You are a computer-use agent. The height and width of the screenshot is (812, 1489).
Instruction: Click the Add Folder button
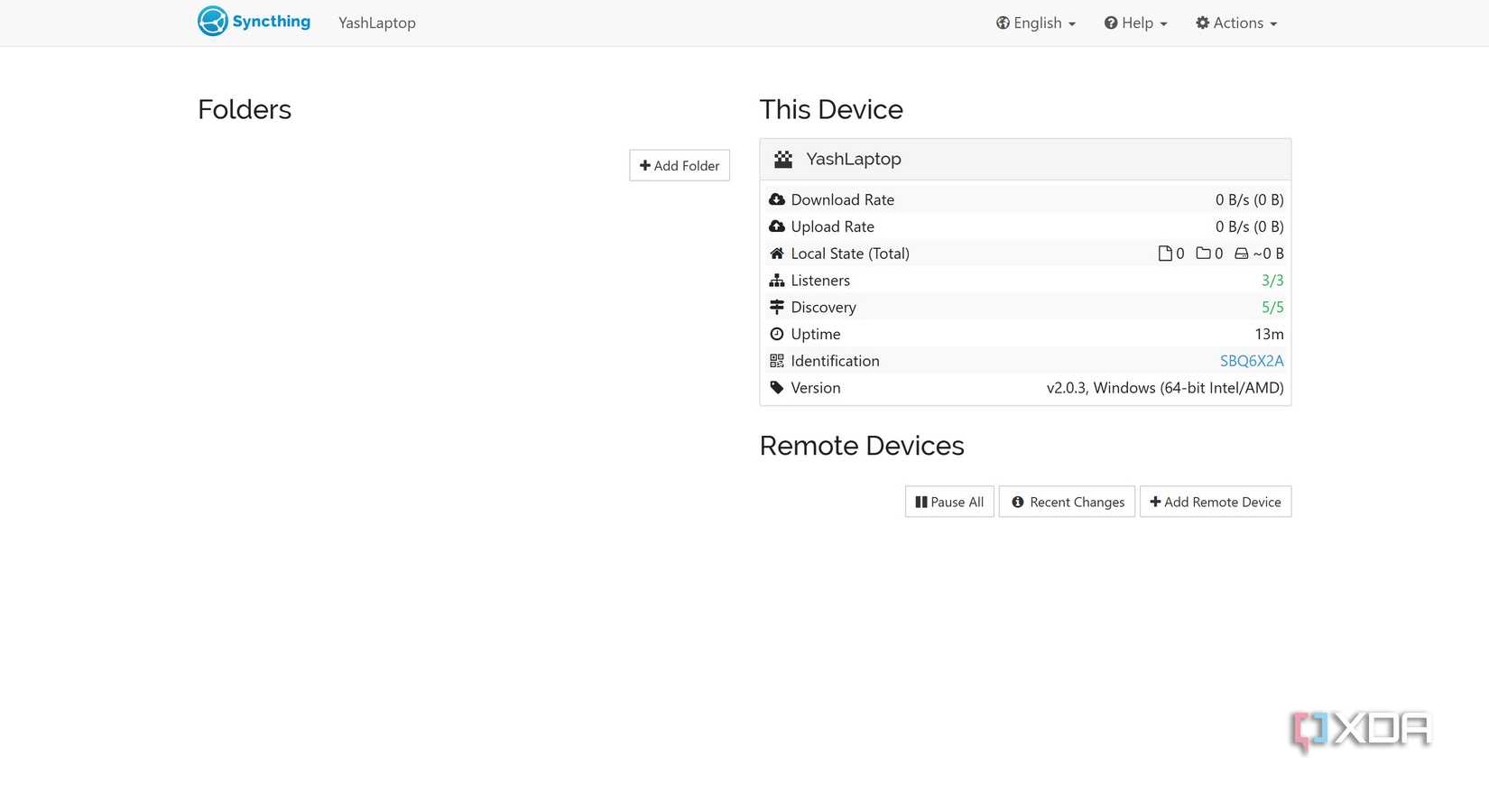[679, 165]
